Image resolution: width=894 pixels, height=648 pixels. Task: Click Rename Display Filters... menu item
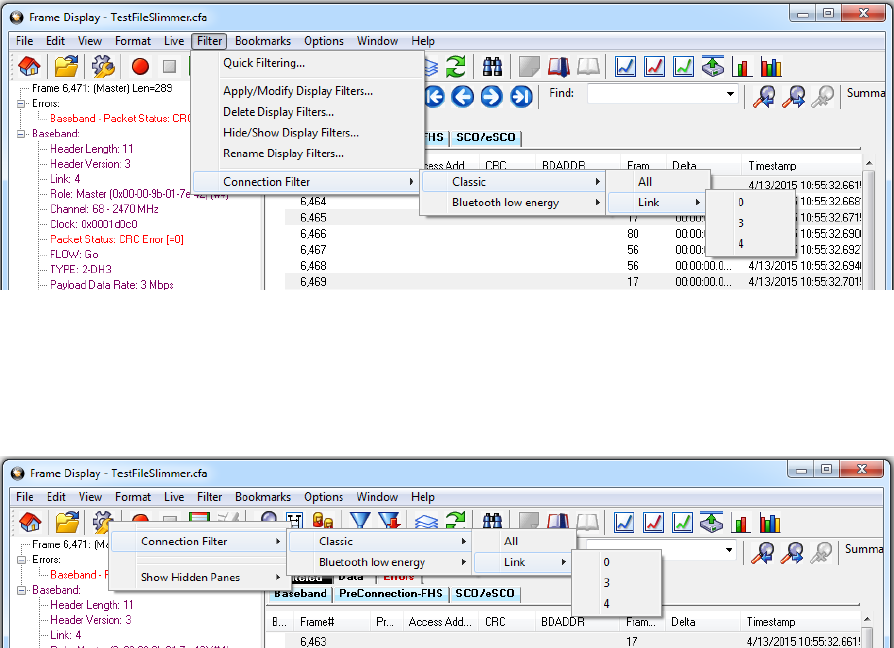point(283,154)
